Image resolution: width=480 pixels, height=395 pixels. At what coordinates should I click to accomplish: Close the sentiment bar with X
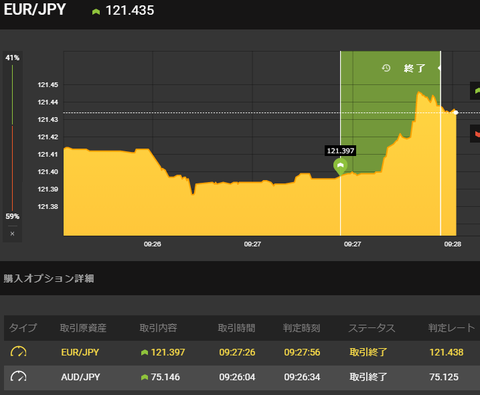[12, 234]
